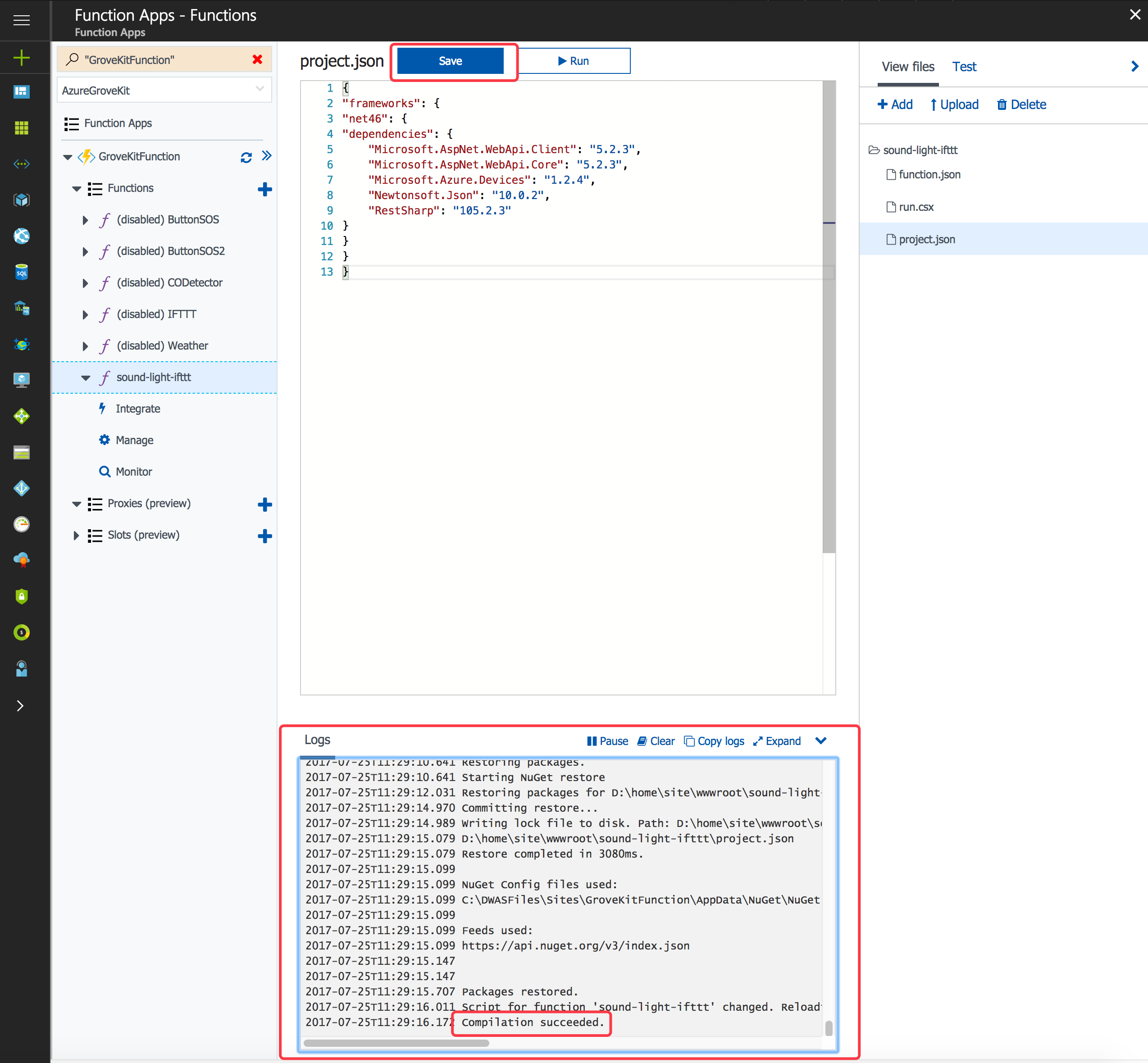Run the function with Run button

(x=573, y=61)
